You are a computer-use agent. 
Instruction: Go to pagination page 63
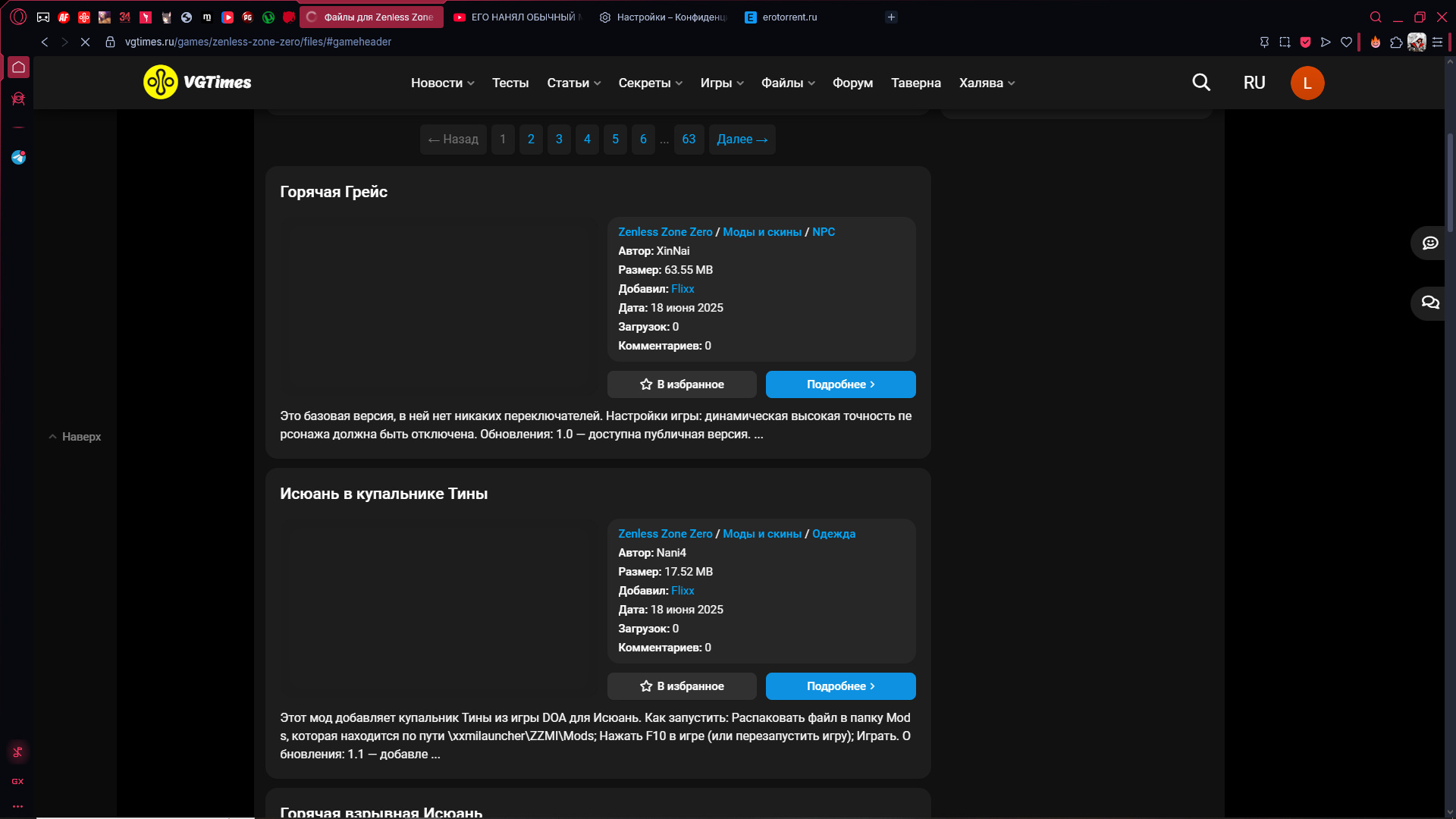coord(689,140)
